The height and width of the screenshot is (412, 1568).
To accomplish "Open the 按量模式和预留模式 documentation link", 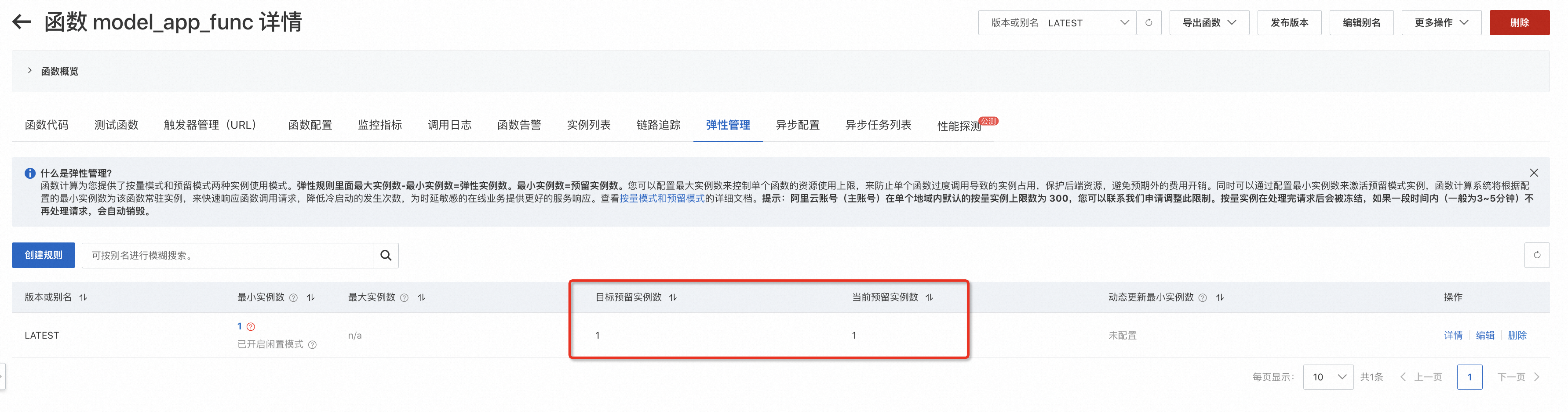I will tap(662, 198).
